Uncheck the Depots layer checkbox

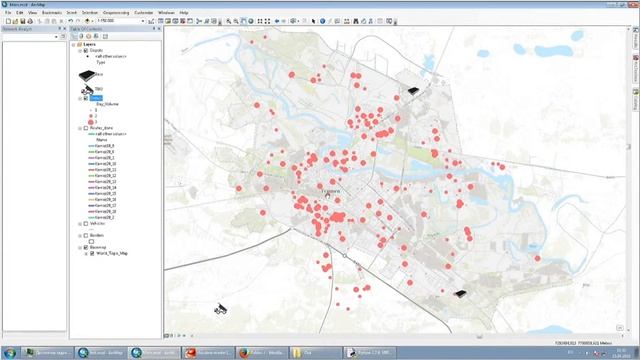click(86, 50)
